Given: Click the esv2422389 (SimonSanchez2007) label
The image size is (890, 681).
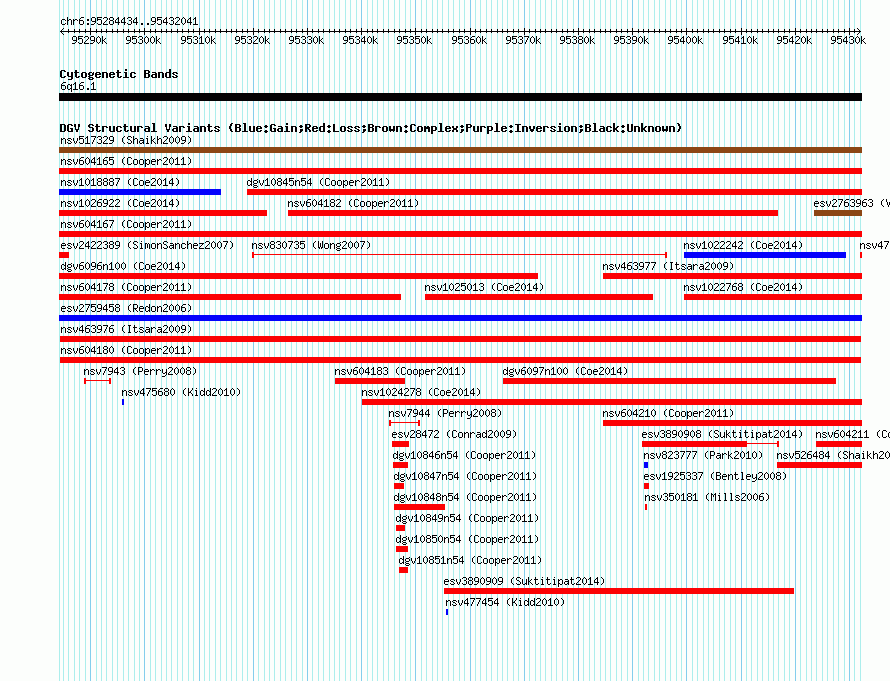Looking at the screenshot, I should coord(147,245).
